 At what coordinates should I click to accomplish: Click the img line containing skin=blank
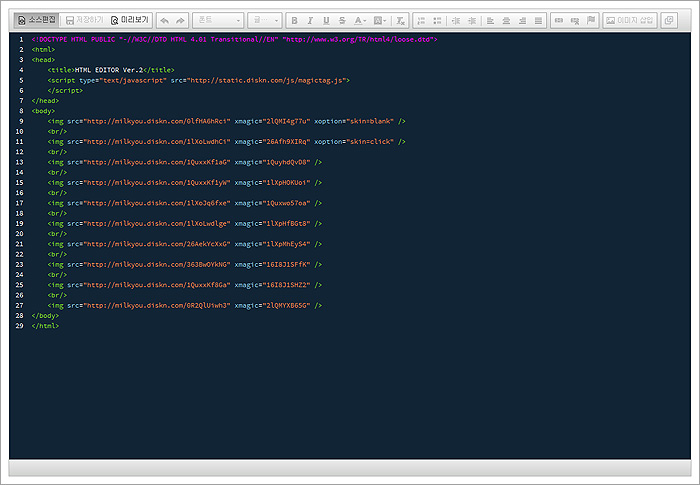coord(226,121)
